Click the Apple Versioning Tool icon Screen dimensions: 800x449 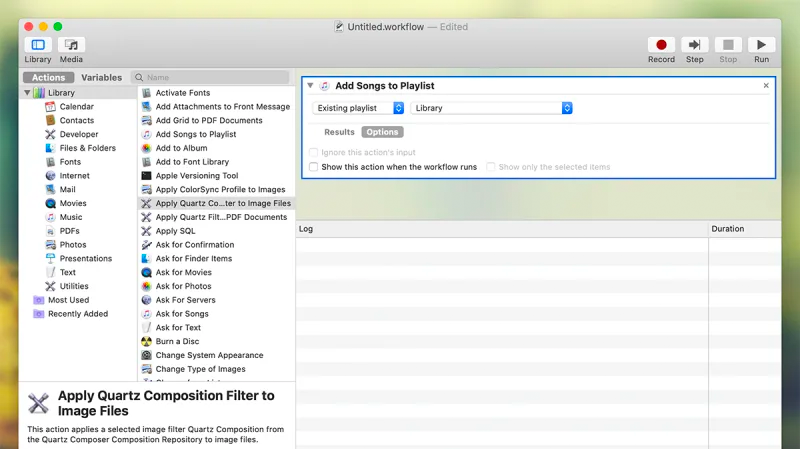[x=146, y=176]
